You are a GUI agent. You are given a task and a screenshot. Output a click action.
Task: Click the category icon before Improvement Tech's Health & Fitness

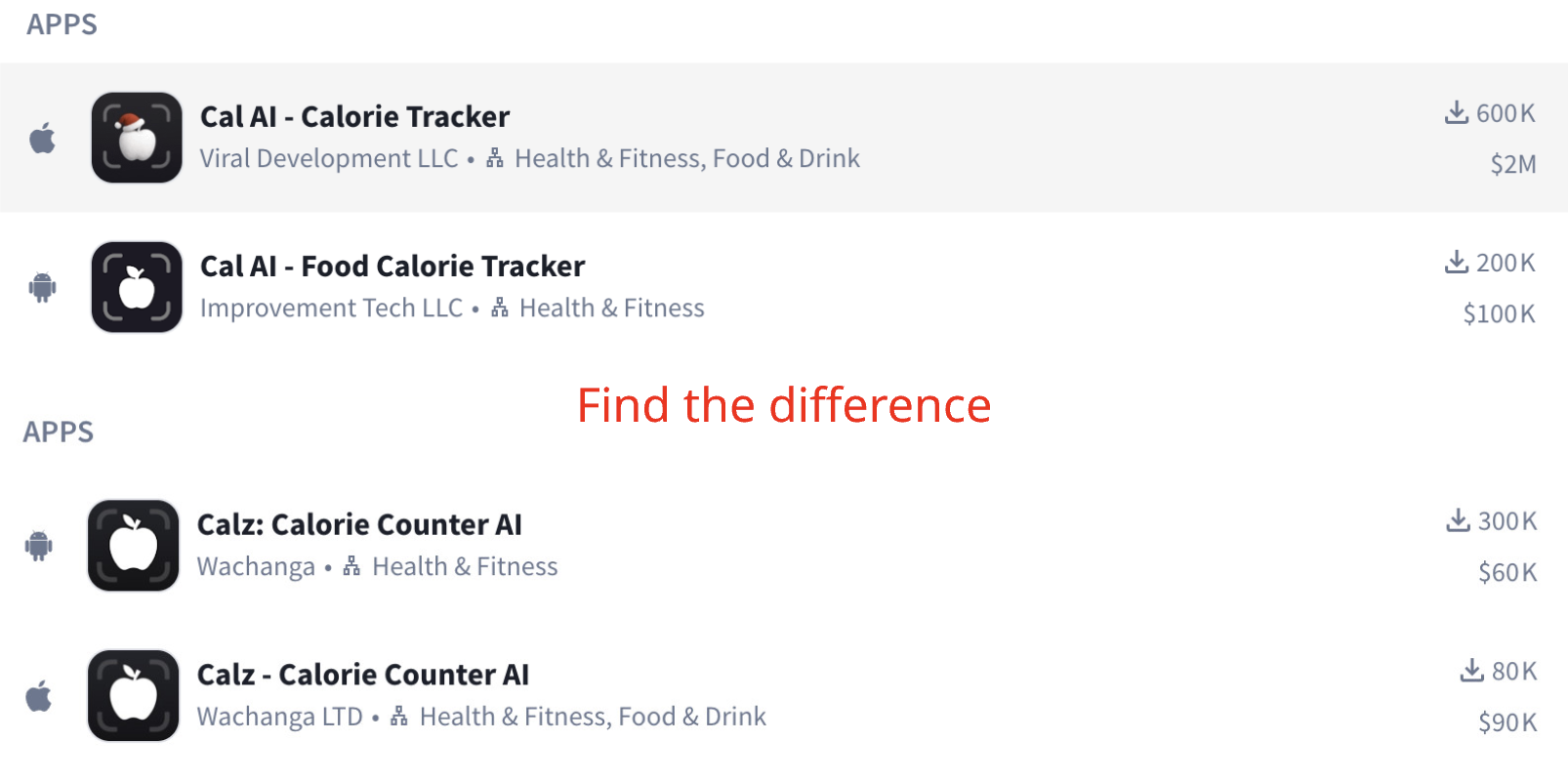pyautogui.click(x=499, y=308)
